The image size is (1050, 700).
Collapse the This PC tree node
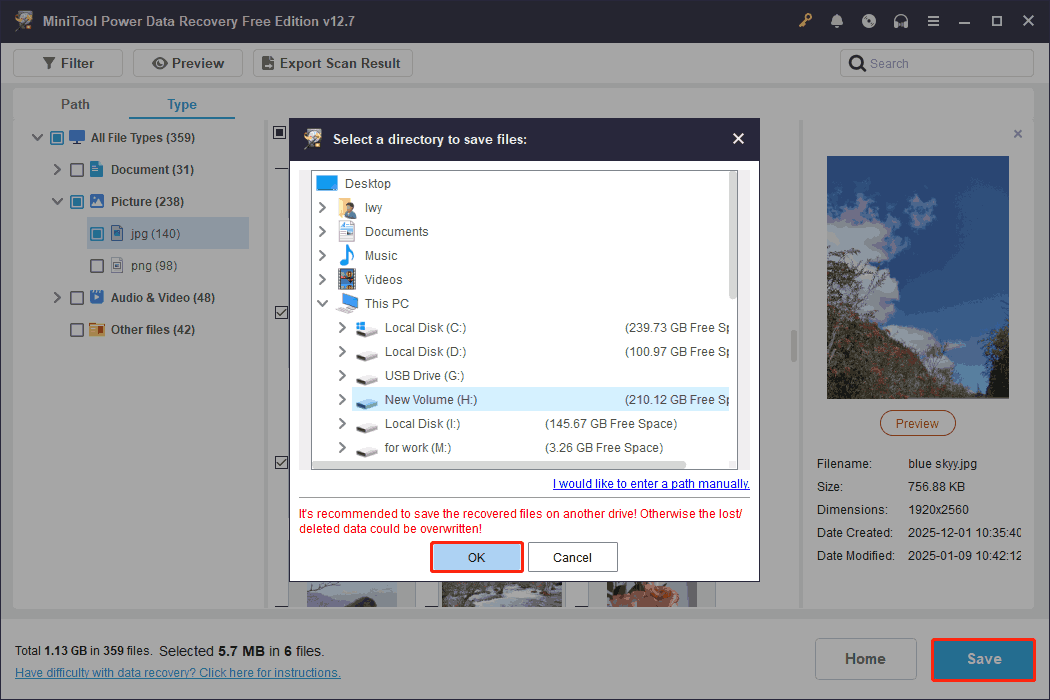click(322, 303)
